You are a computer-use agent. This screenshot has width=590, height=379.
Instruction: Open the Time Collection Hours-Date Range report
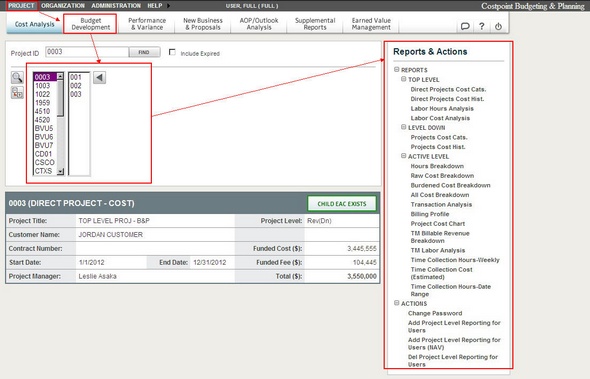pyautogui.click(x=450, y=290)
